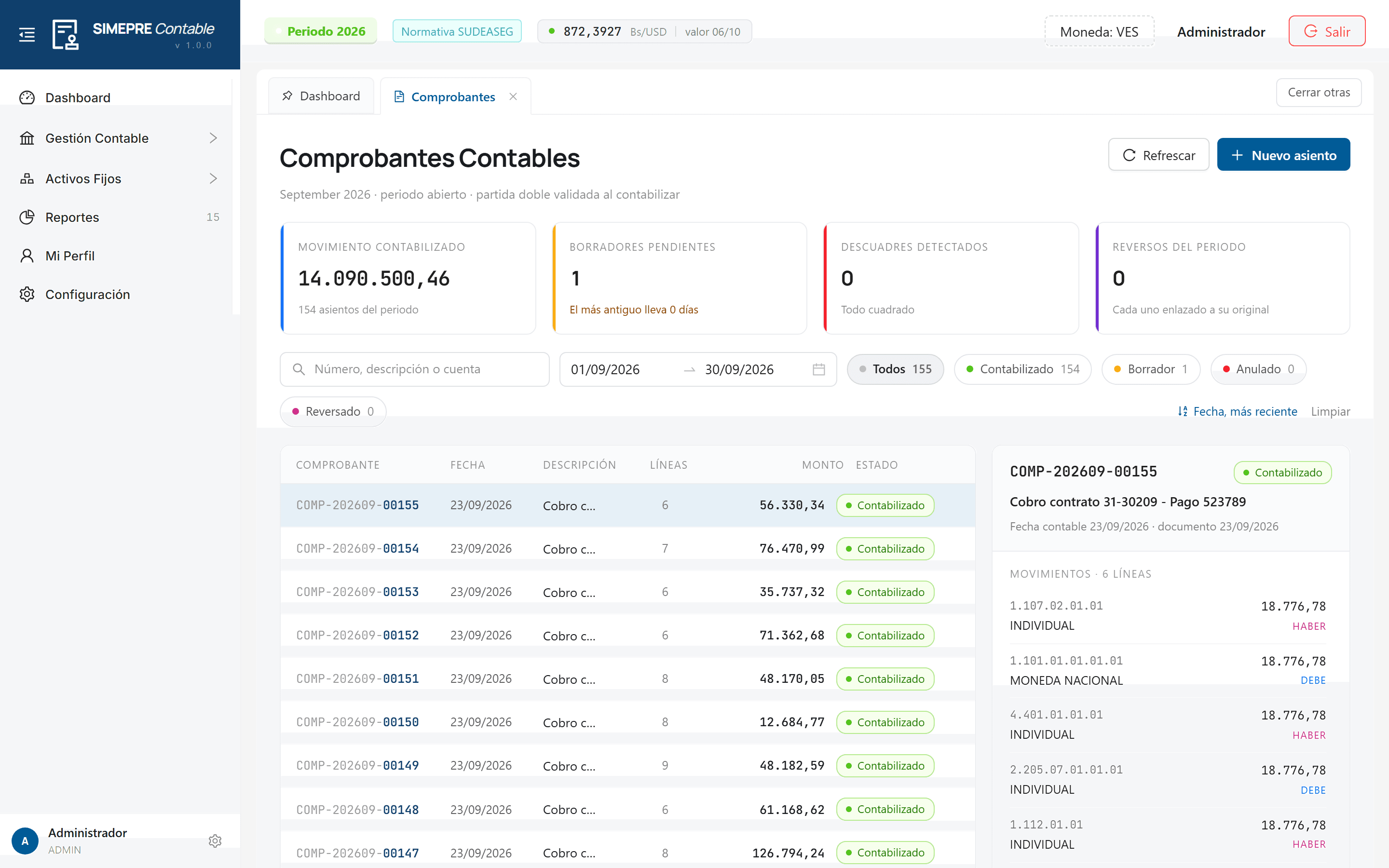Create a Nuevo asiento
Image resolution: width=1389 pixels, height=868 pixels.
click(1283, 155)
